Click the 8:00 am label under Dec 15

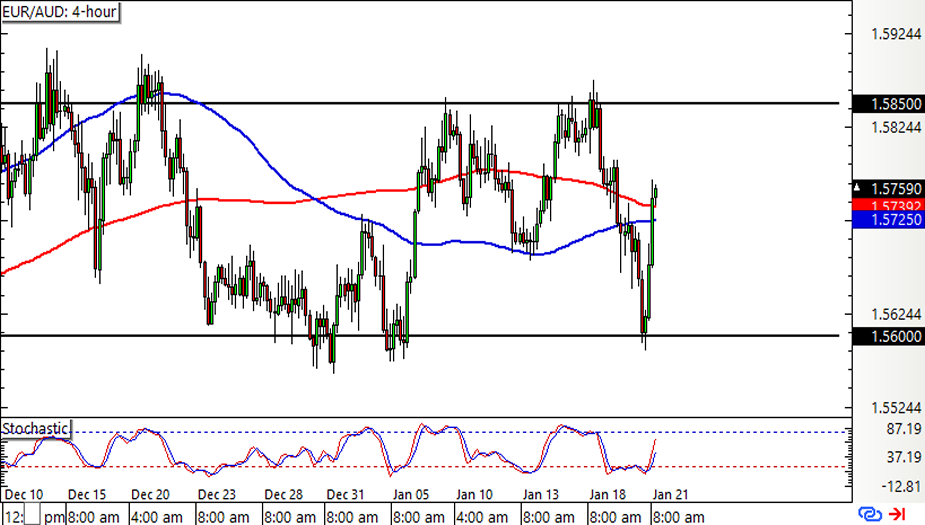tap(93, 517)
